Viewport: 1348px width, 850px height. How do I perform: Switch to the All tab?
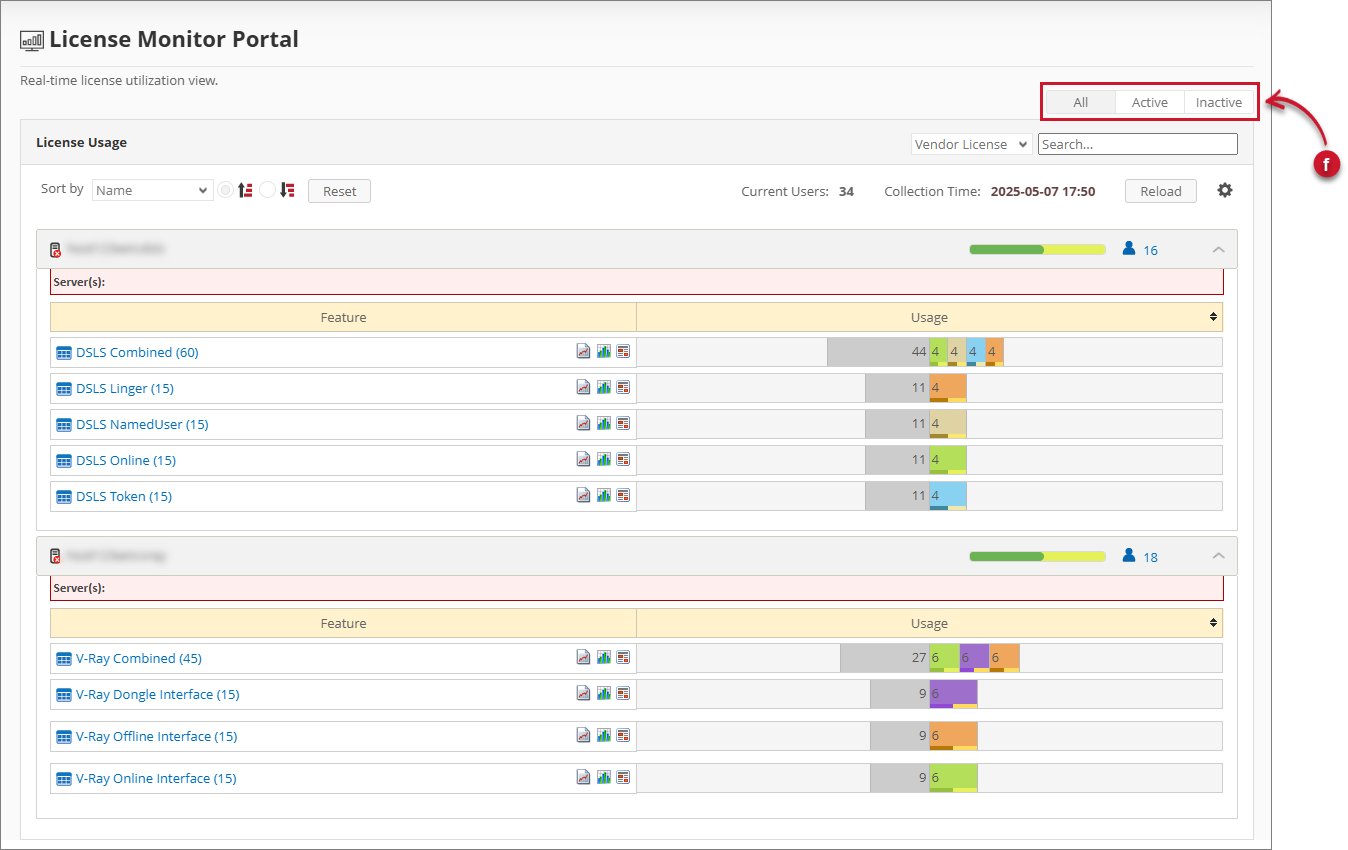pos(1081,102)
